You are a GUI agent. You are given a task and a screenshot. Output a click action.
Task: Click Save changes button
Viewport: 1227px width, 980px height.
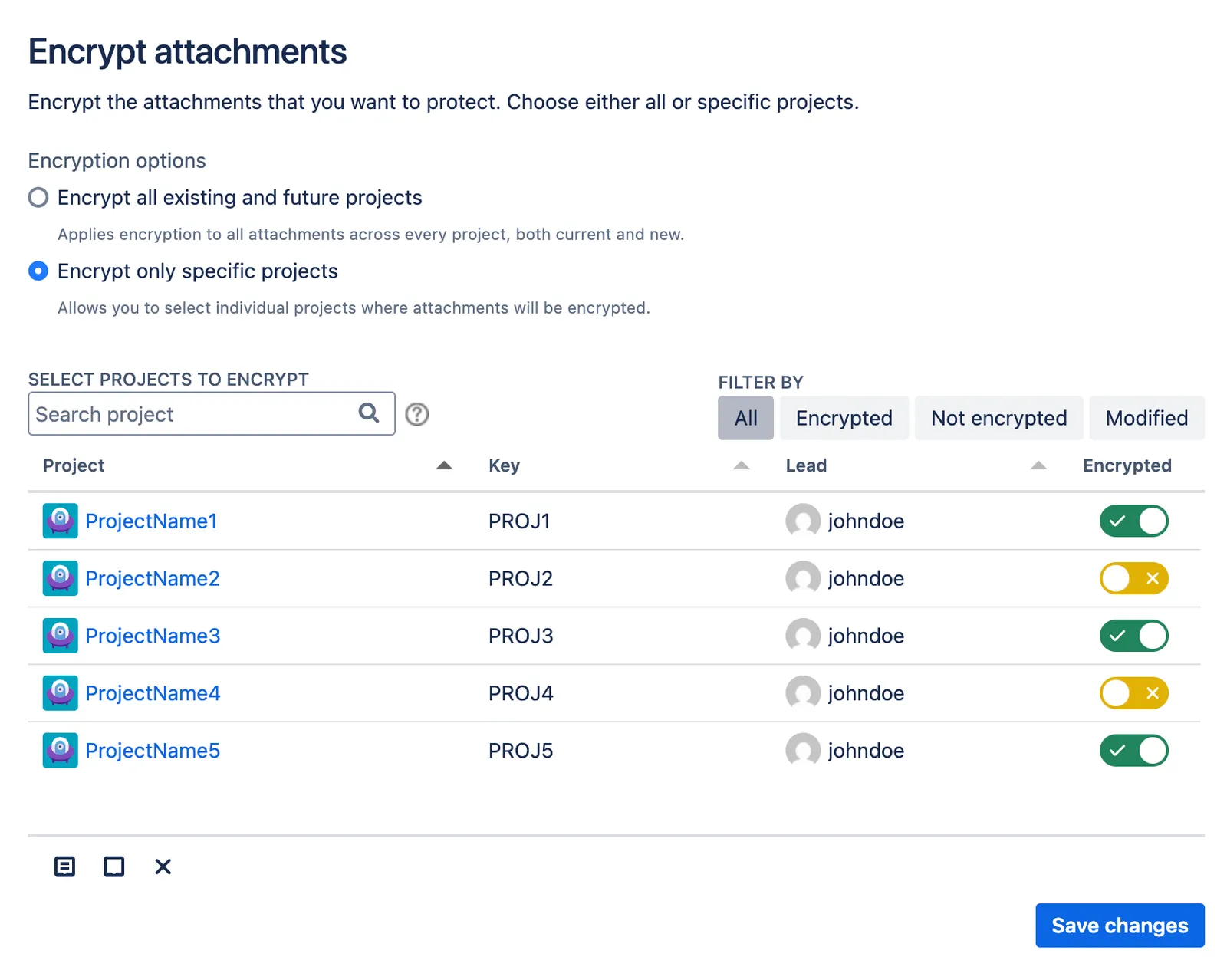[1120, 926]
